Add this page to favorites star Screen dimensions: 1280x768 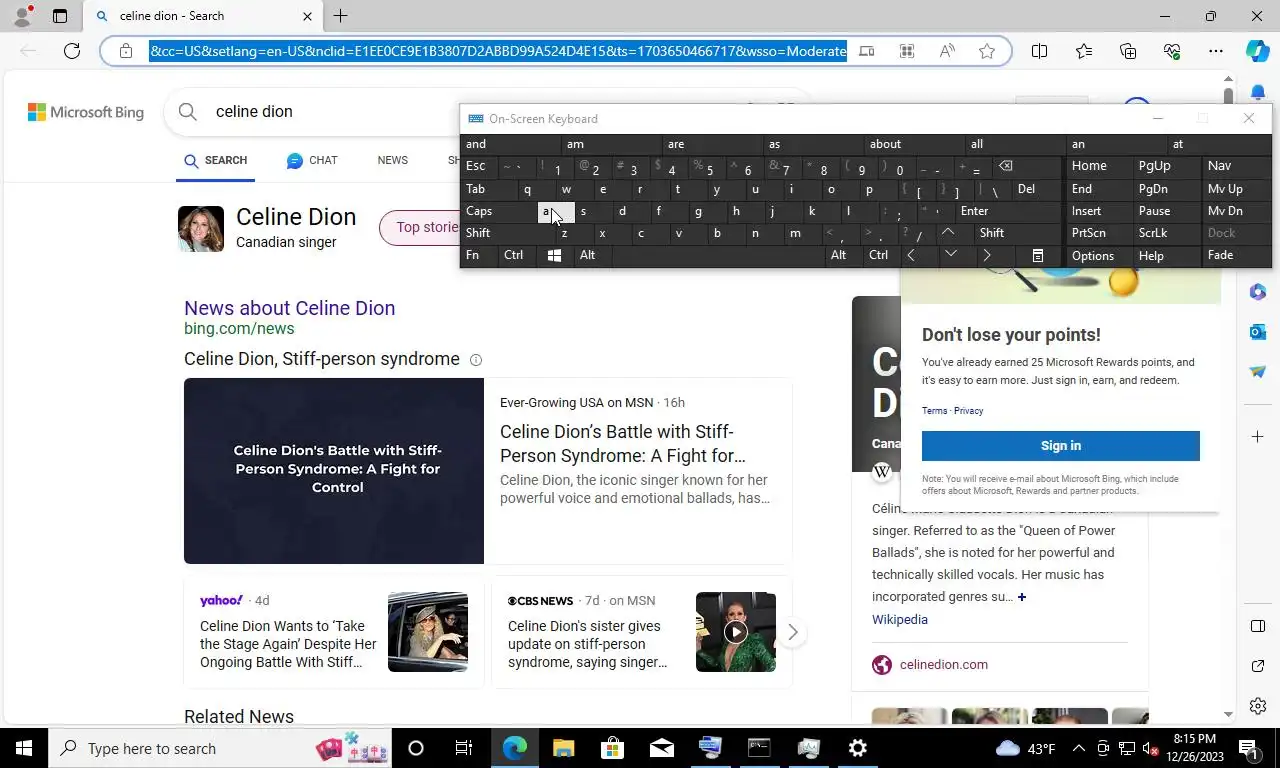pos(987,51)
